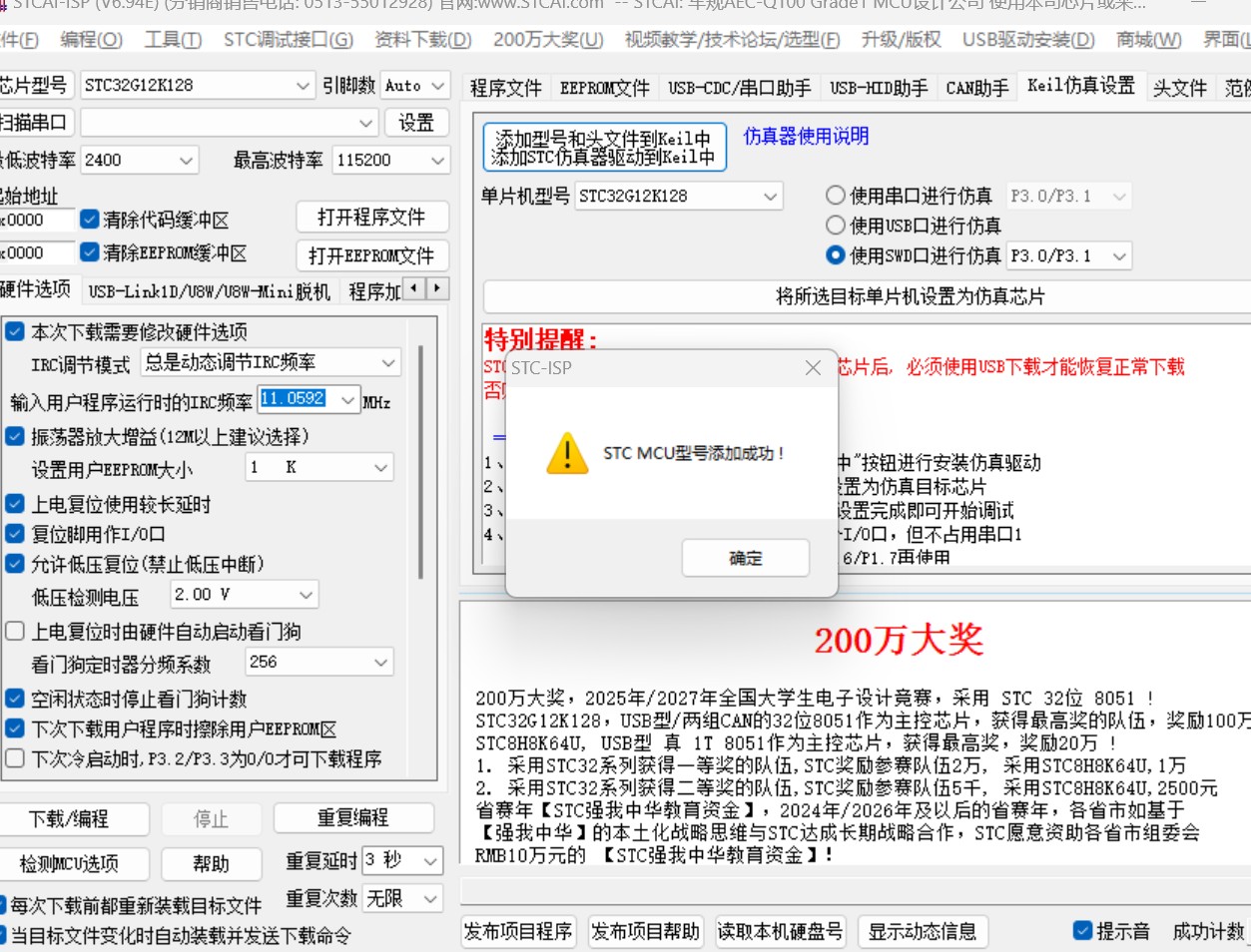Expand the IRC frequency 11.0592 dropdown
1251x952 pixels.
(346, 399)
